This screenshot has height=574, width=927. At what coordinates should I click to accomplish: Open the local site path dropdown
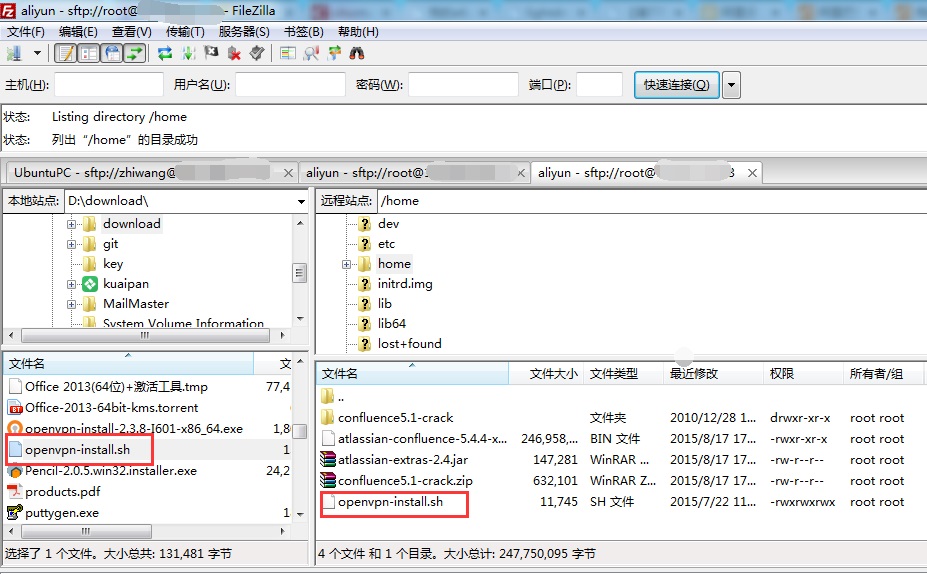301,201
